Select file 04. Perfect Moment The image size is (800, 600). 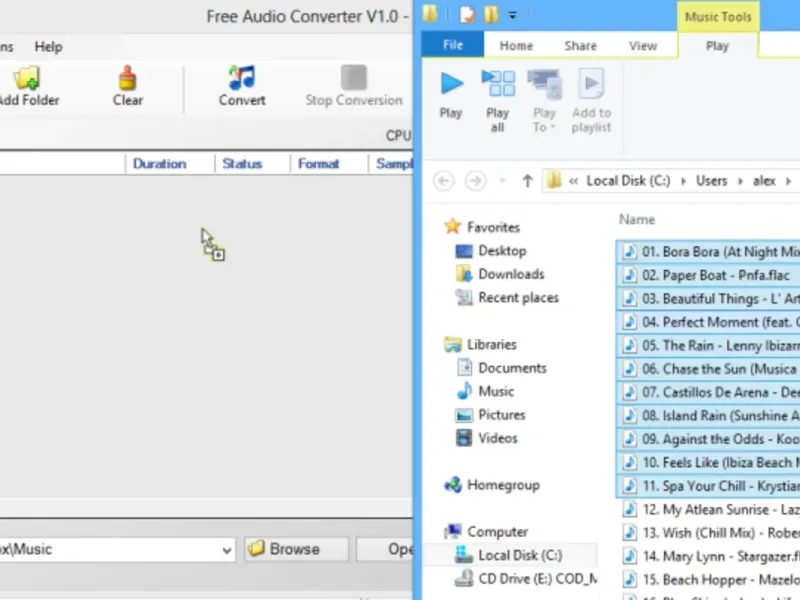[x=708, y=322]
